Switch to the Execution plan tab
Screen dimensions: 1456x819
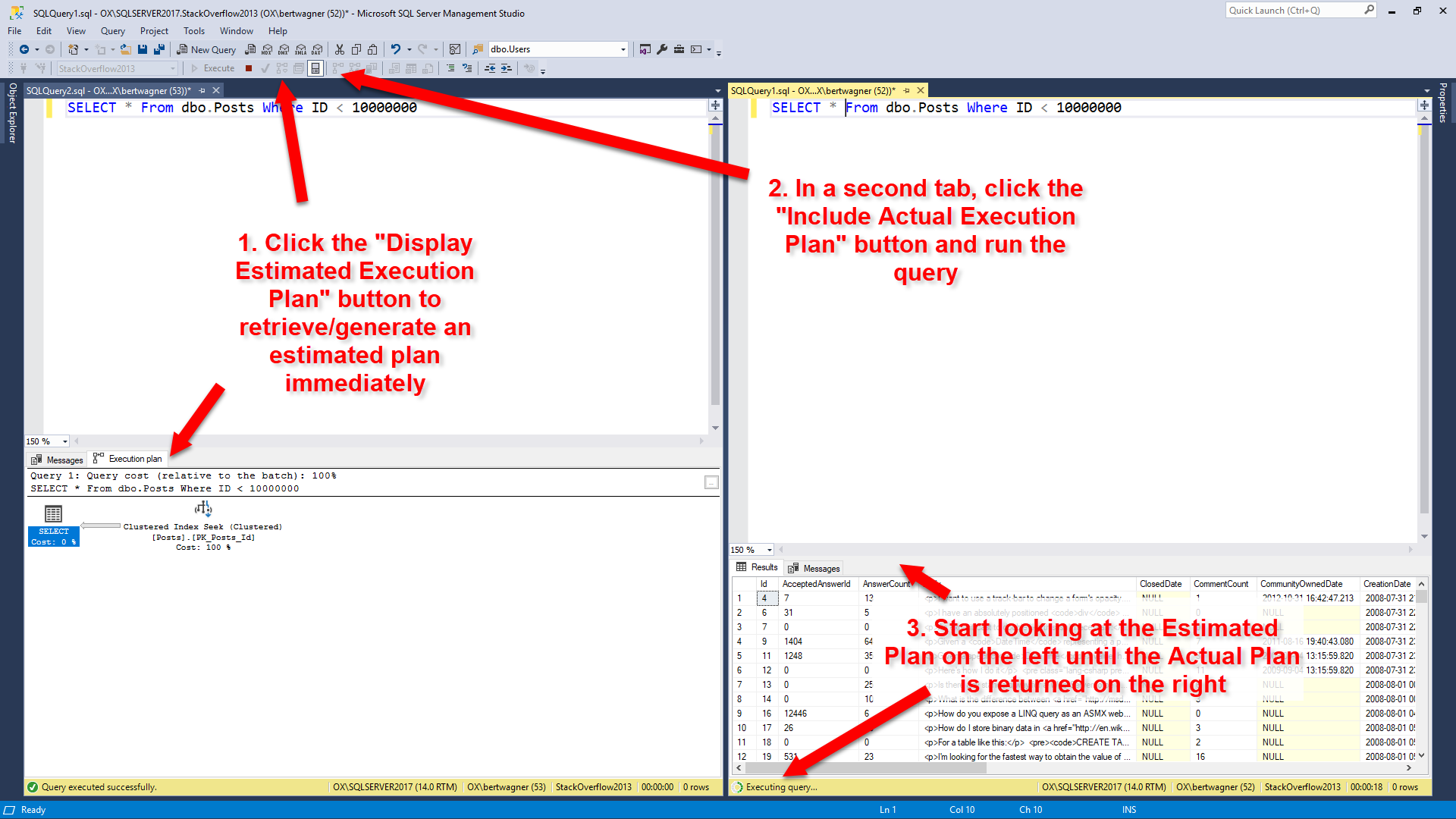point(127,459)
